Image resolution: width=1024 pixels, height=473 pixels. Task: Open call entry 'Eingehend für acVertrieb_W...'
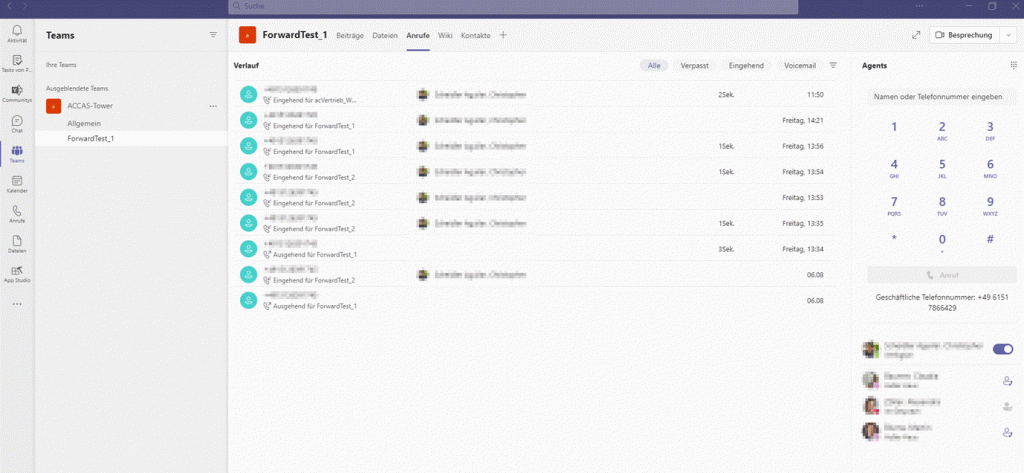(536, 95)
